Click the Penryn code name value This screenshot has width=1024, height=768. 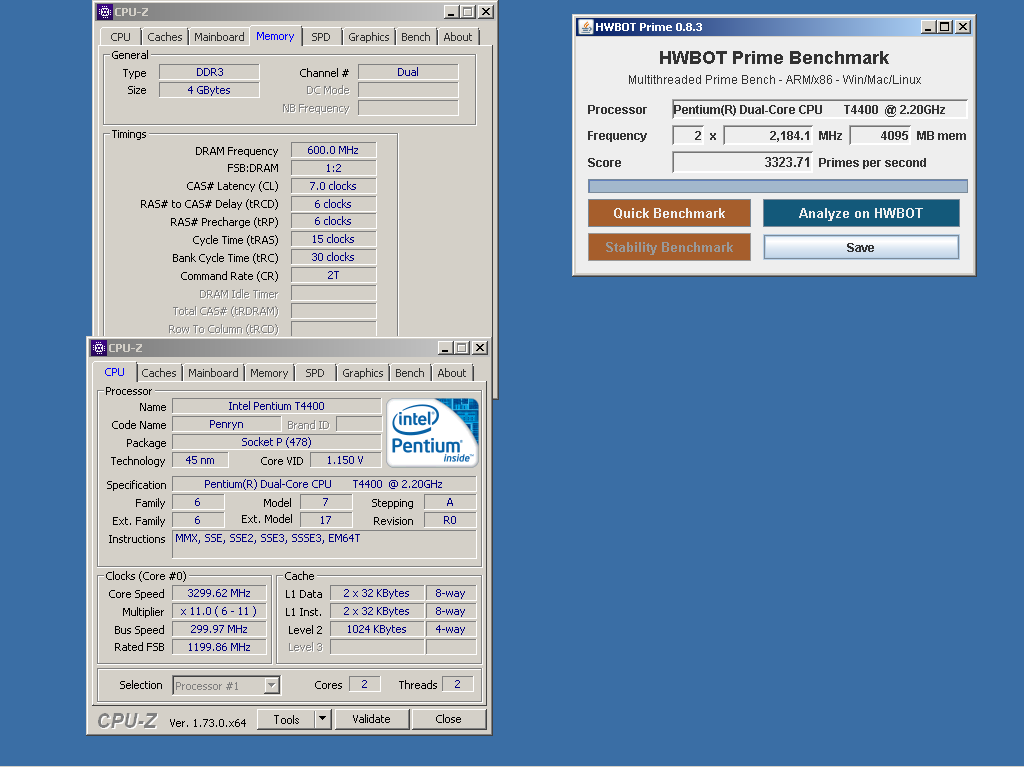click(x=227, y=424)
